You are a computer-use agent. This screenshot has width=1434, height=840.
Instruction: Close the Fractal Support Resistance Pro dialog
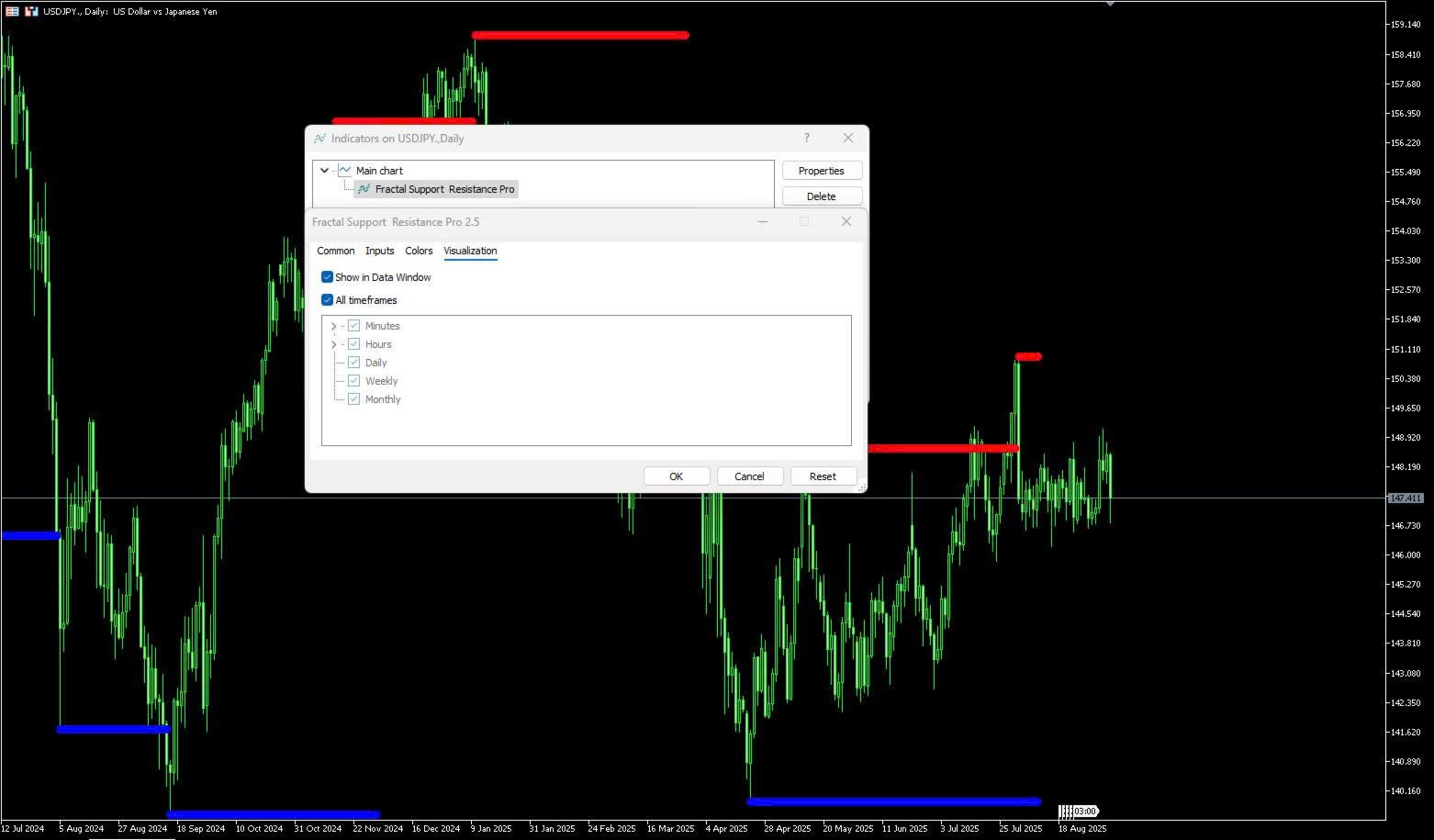(846, 221)
